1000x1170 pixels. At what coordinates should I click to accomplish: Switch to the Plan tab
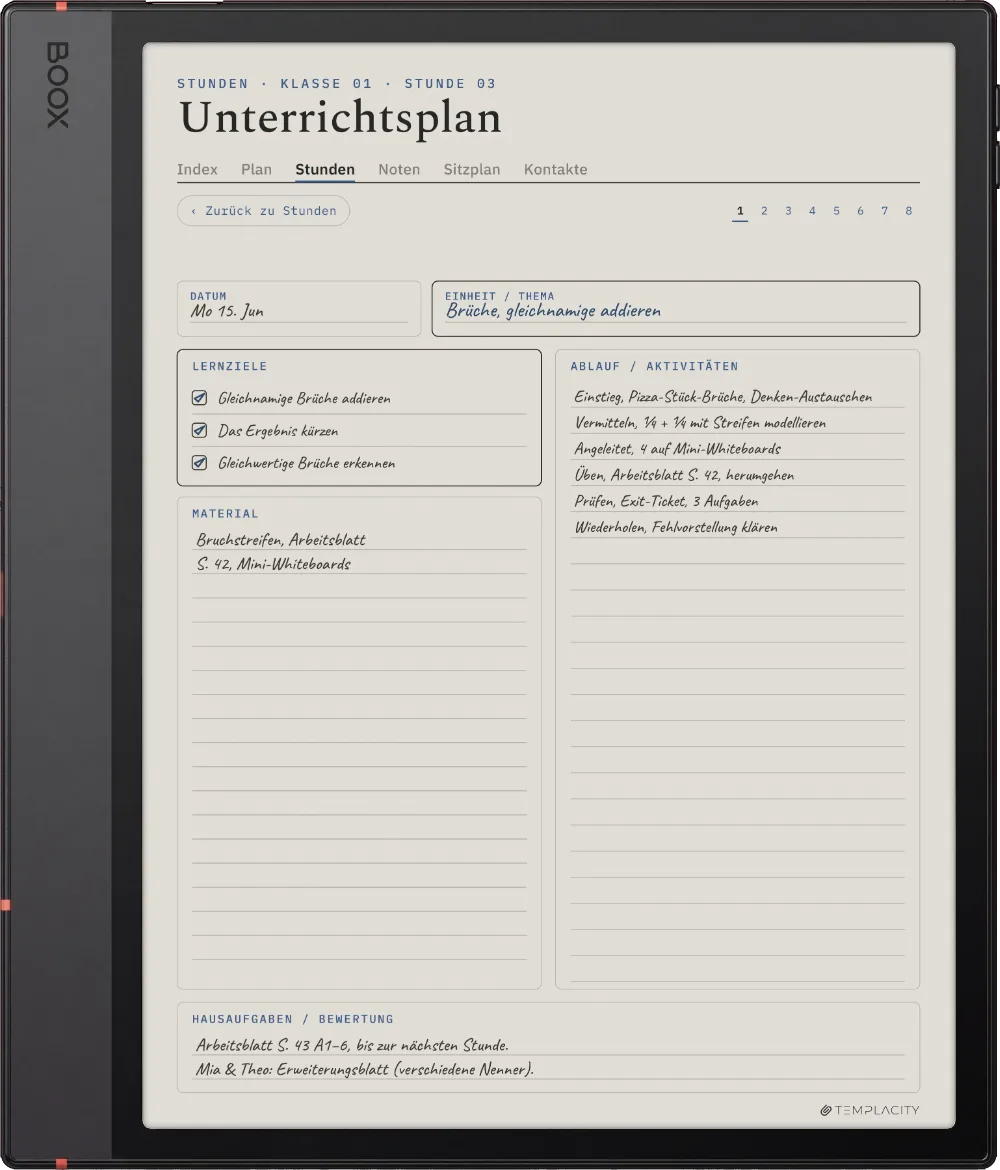256,169
